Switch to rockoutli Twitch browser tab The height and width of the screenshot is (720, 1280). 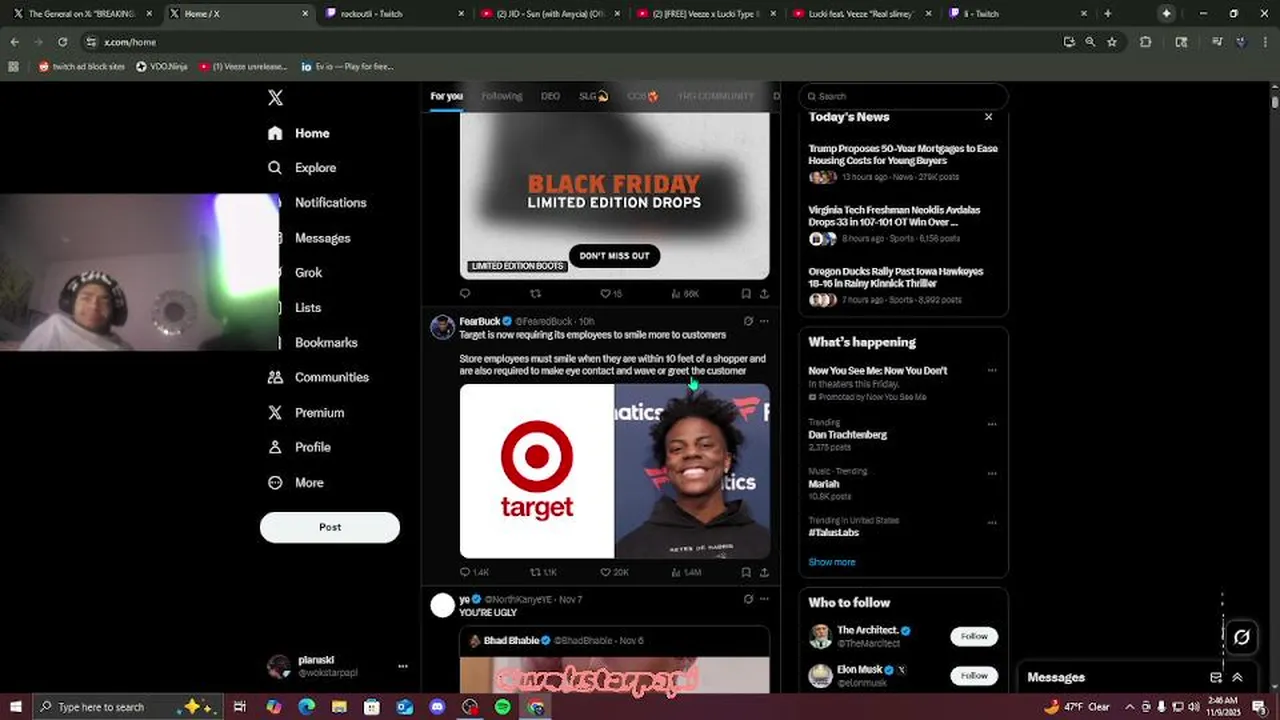tap(393, 14)
